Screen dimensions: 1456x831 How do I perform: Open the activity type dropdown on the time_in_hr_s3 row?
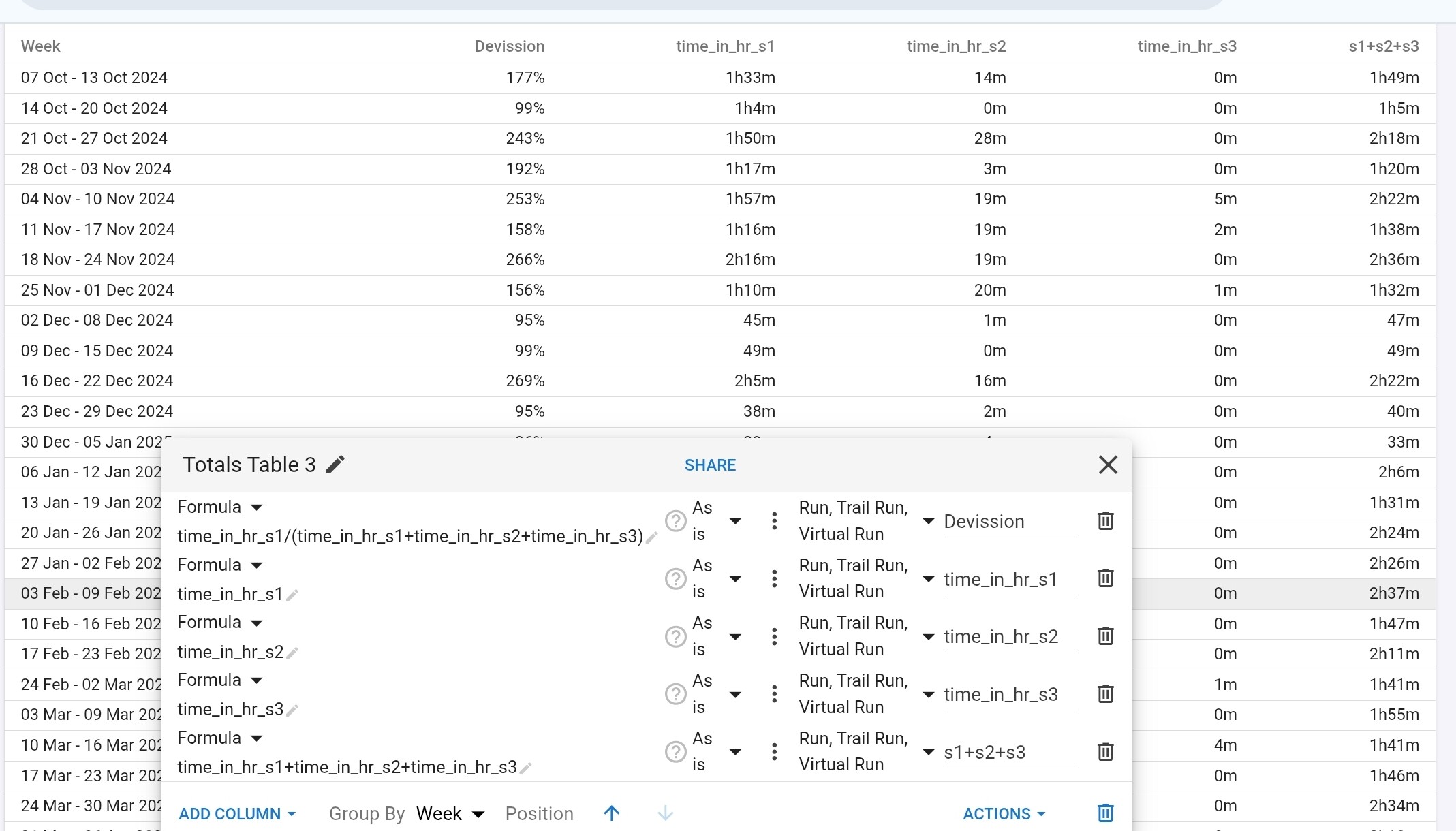pyautogui.click(x=928, y=694)
